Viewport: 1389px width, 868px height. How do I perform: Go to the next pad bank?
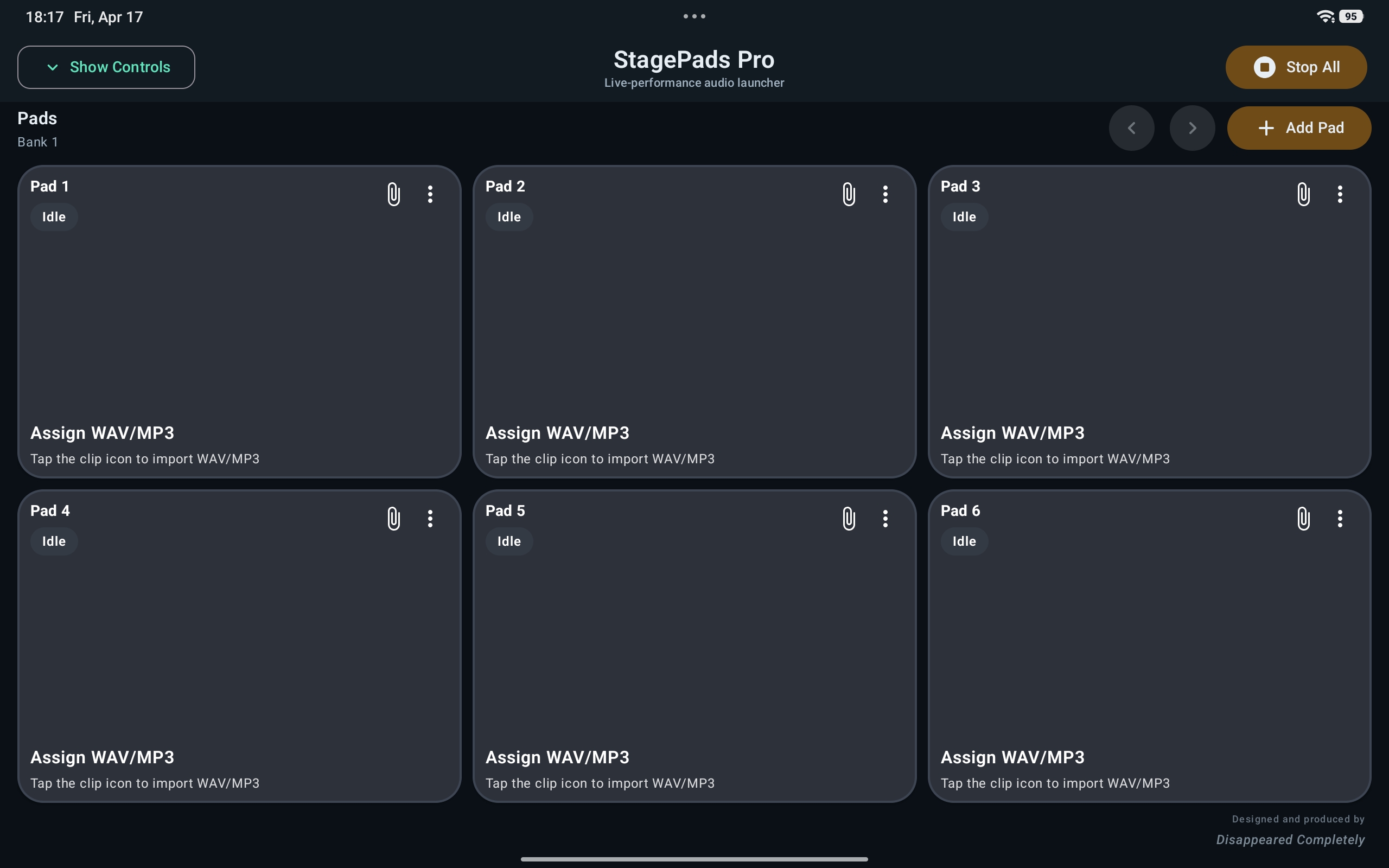pyautogui.click(x=1192, y=128)
